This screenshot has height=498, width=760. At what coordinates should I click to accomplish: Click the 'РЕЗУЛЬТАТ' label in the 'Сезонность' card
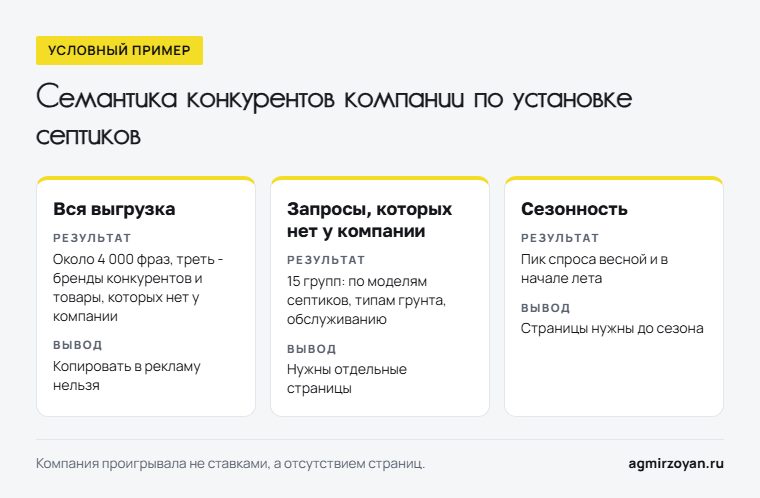click(560, 238)
